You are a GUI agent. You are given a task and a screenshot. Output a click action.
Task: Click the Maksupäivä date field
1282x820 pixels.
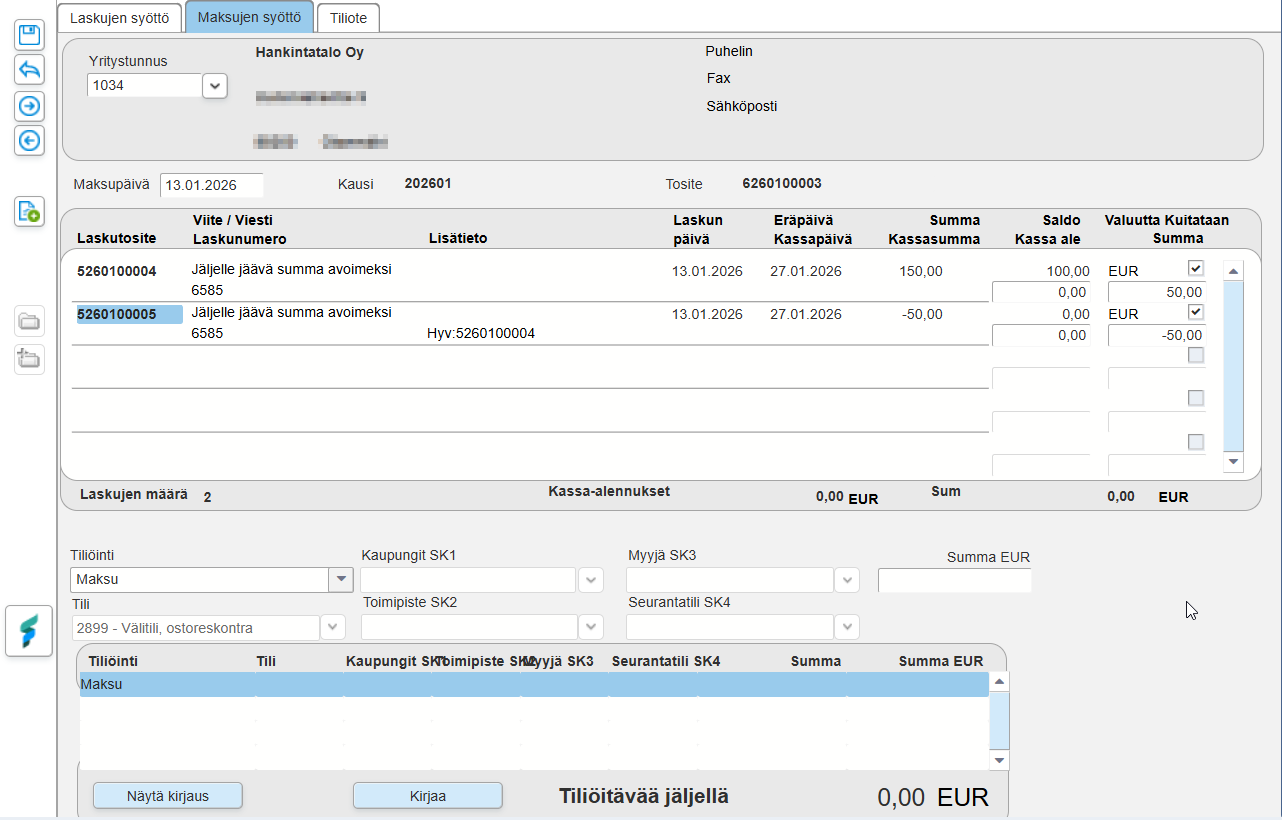211,185
